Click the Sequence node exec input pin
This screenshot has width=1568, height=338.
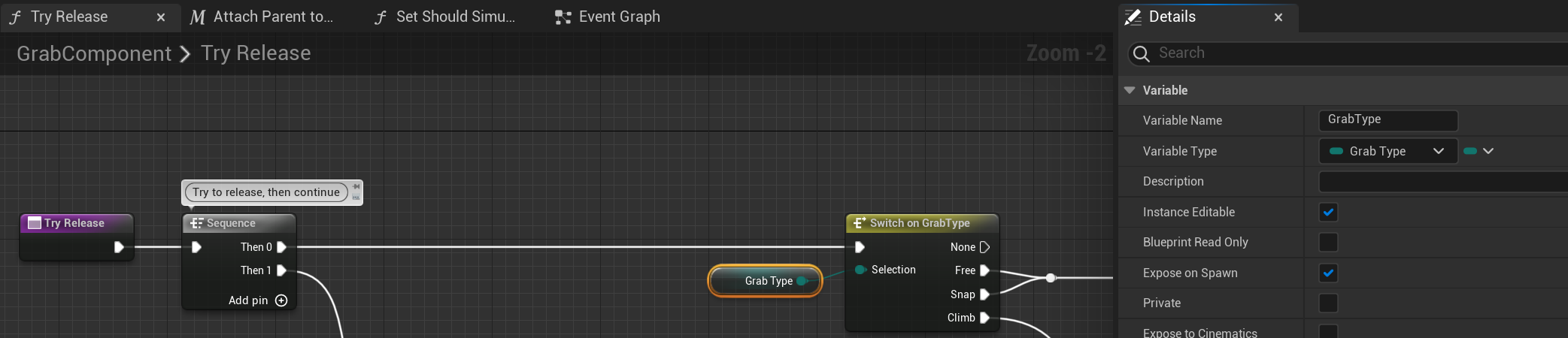(196, 247)
